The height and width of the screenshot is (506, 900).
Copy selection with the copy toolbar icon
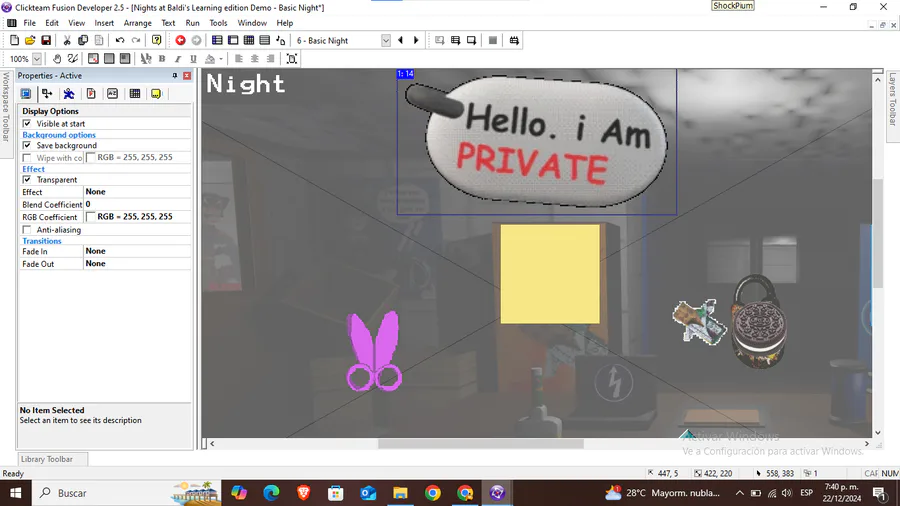[x=83, y=40]
